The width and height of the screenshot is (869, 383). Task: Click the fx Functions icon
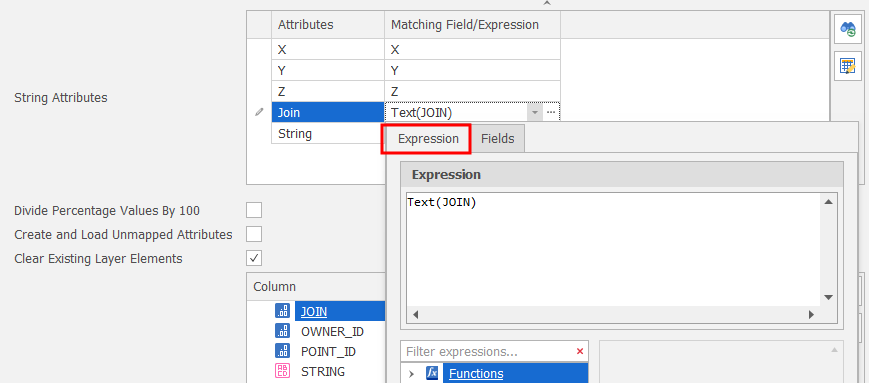coord(432,373)
